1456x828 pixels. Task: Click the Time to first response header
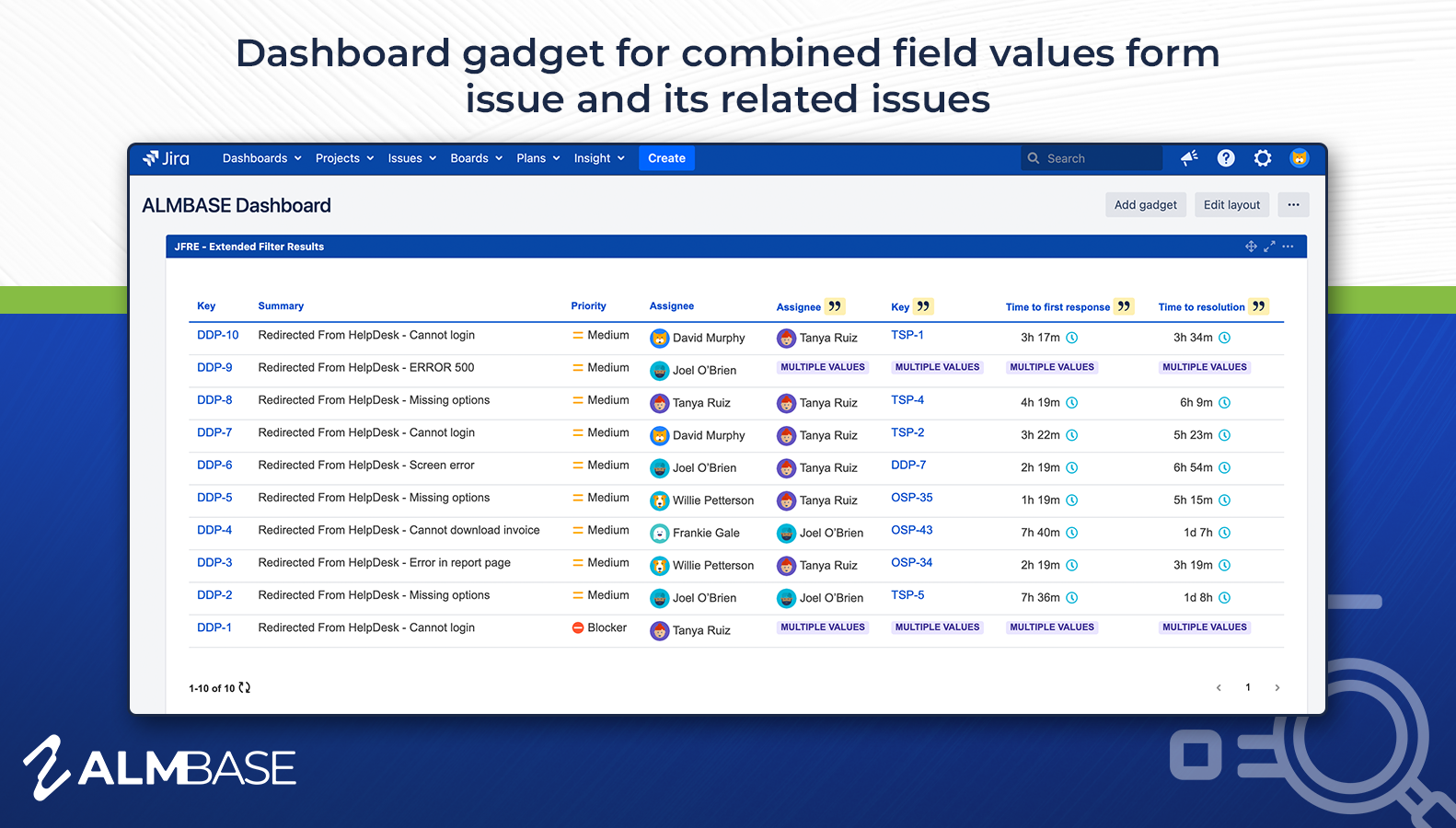click(1057, 307)
